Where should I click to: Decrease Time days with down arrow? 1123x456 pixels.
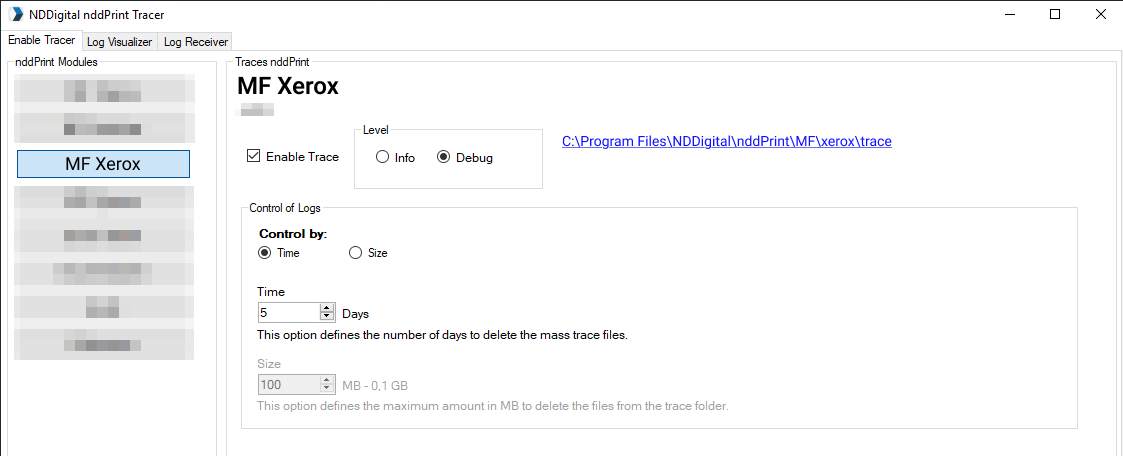click(327, 317)
